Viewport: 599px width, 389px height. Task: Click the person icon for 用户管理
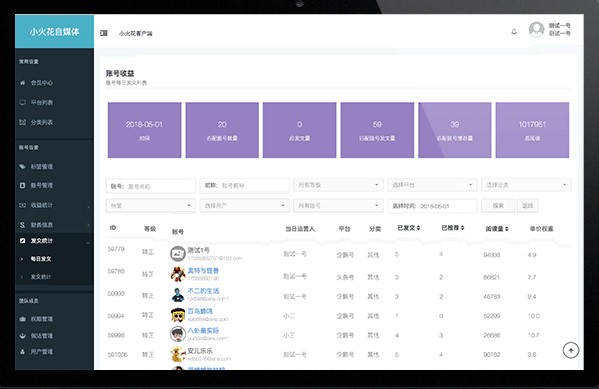pyautogui.click(x=23, y=352)
